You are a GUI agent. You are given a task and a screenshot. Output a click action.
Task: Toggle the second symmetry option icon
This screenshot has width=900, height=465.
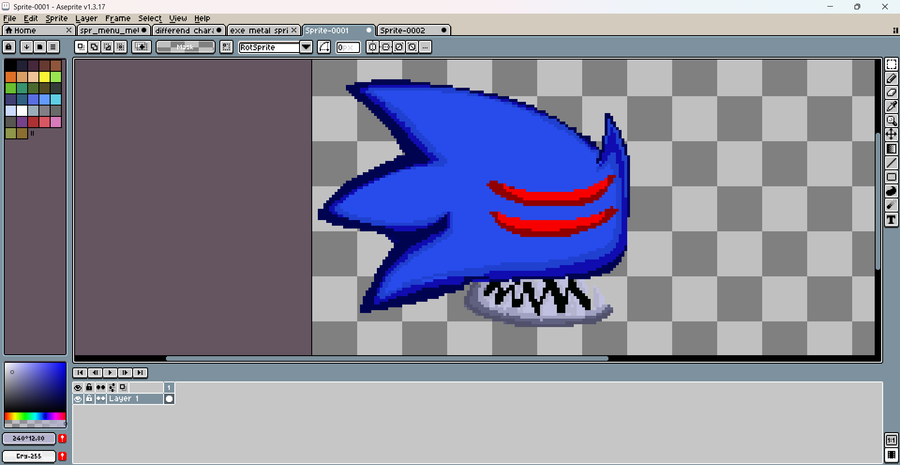(386, 47)
